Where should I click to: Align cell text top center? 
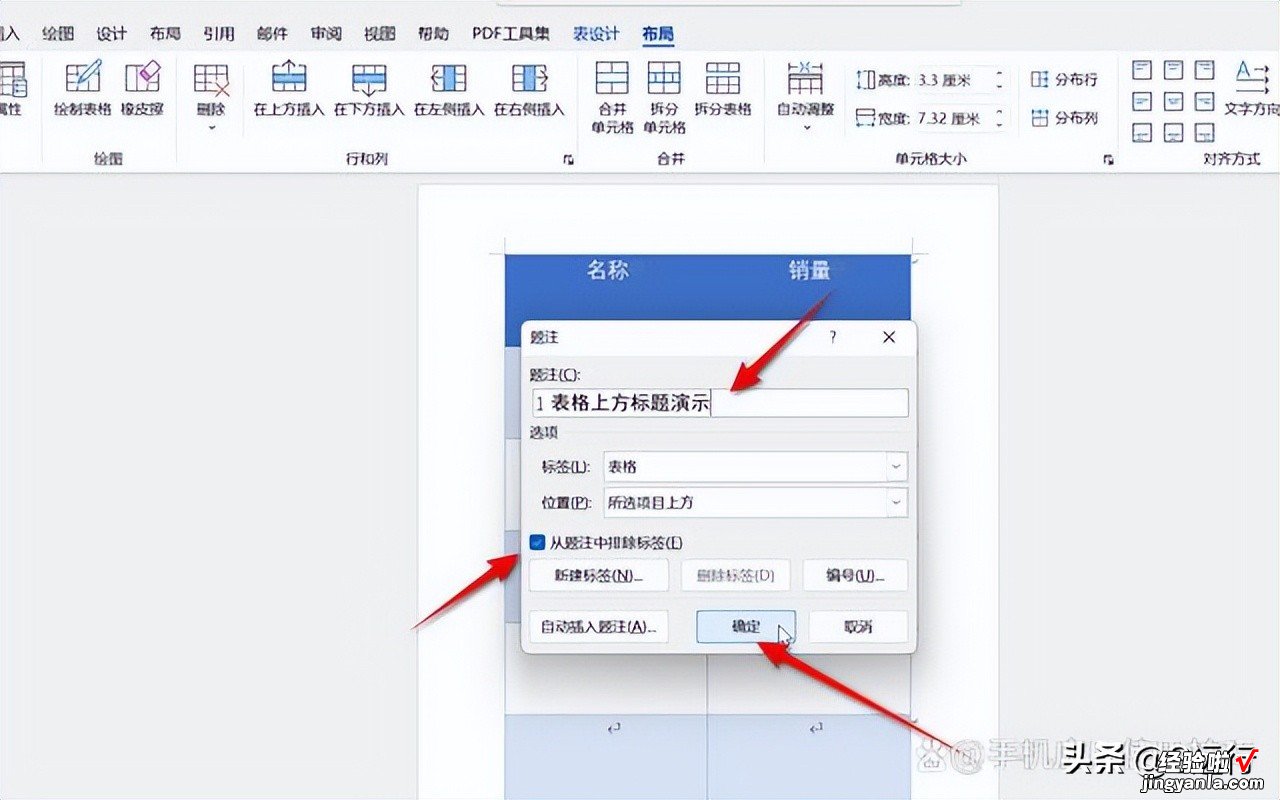[x=1174, y=70]
